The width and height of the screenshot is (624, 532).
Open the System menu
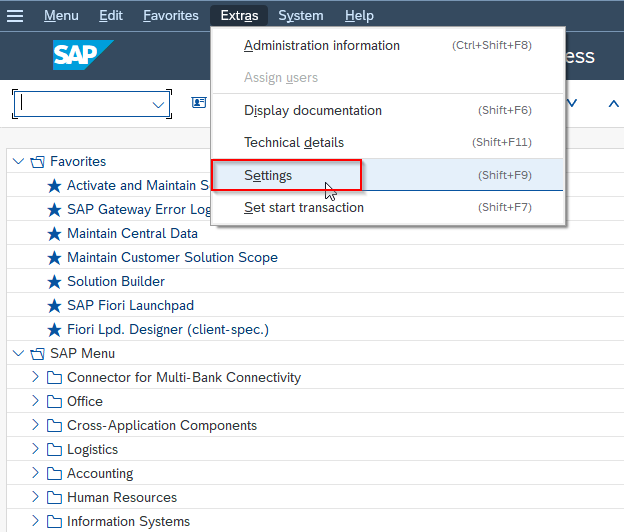[x=301, y=16]
